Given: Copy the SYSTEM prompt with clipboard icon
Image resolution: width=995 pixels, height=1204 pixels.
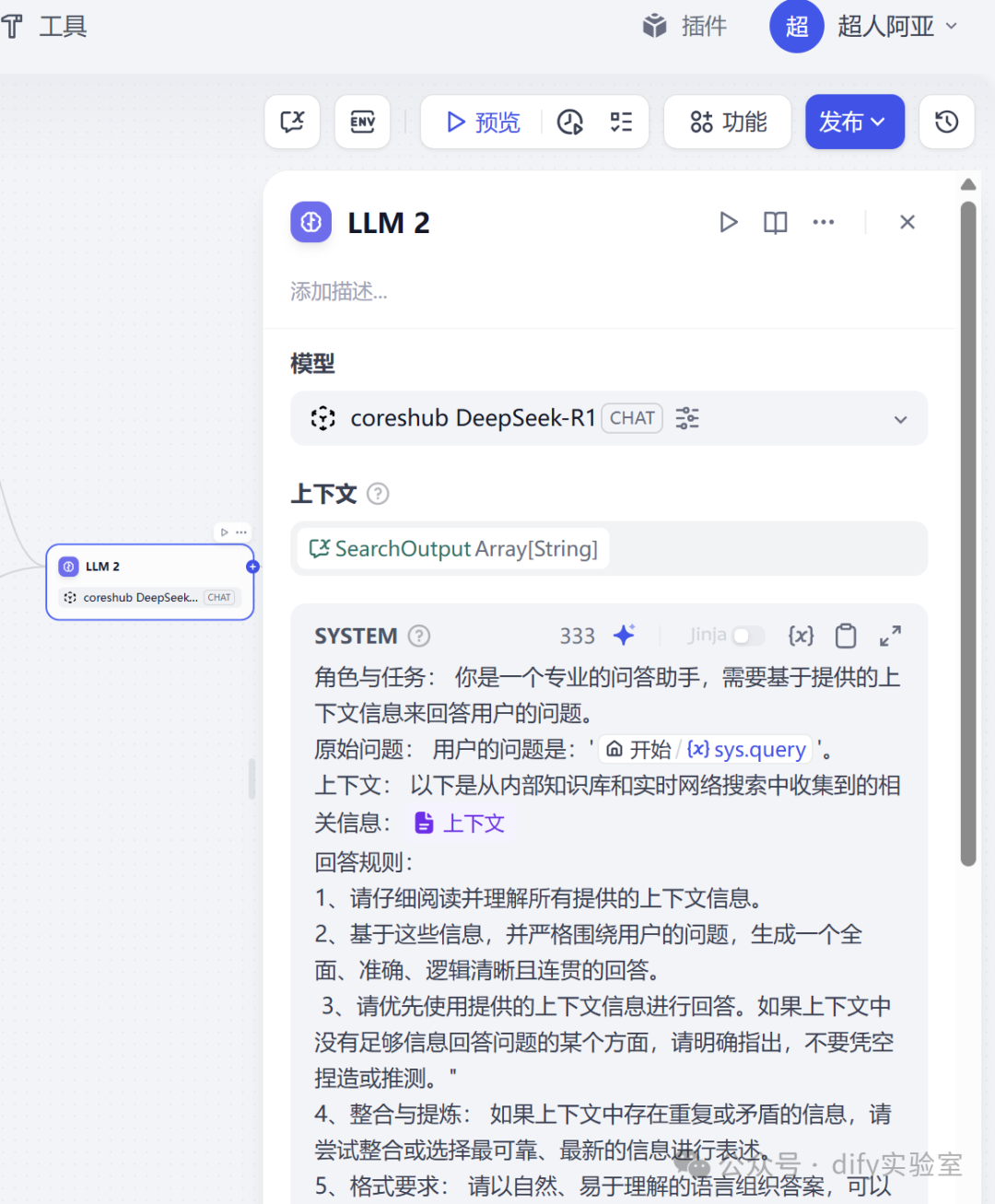Looking at the screenshot, I should click(846, 636).
